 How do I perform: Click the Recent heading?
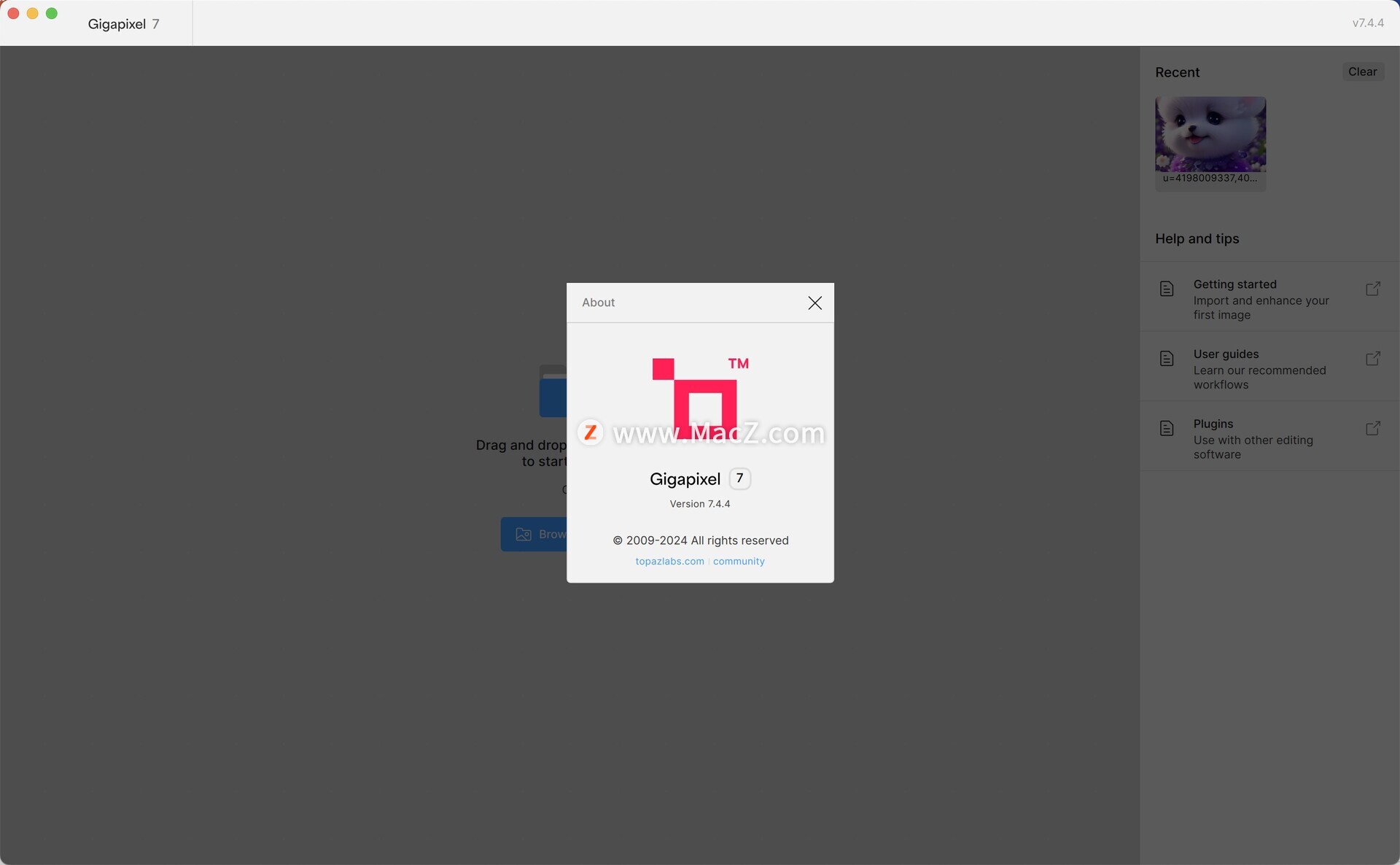pyautogui.click(x=1177, y=72)
